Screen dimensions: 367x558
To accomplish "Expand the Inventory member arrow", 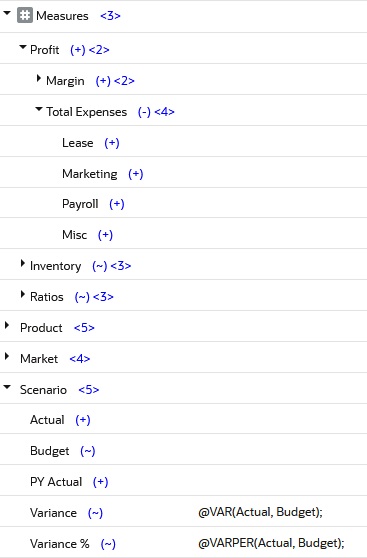I will tap(23, 263).
